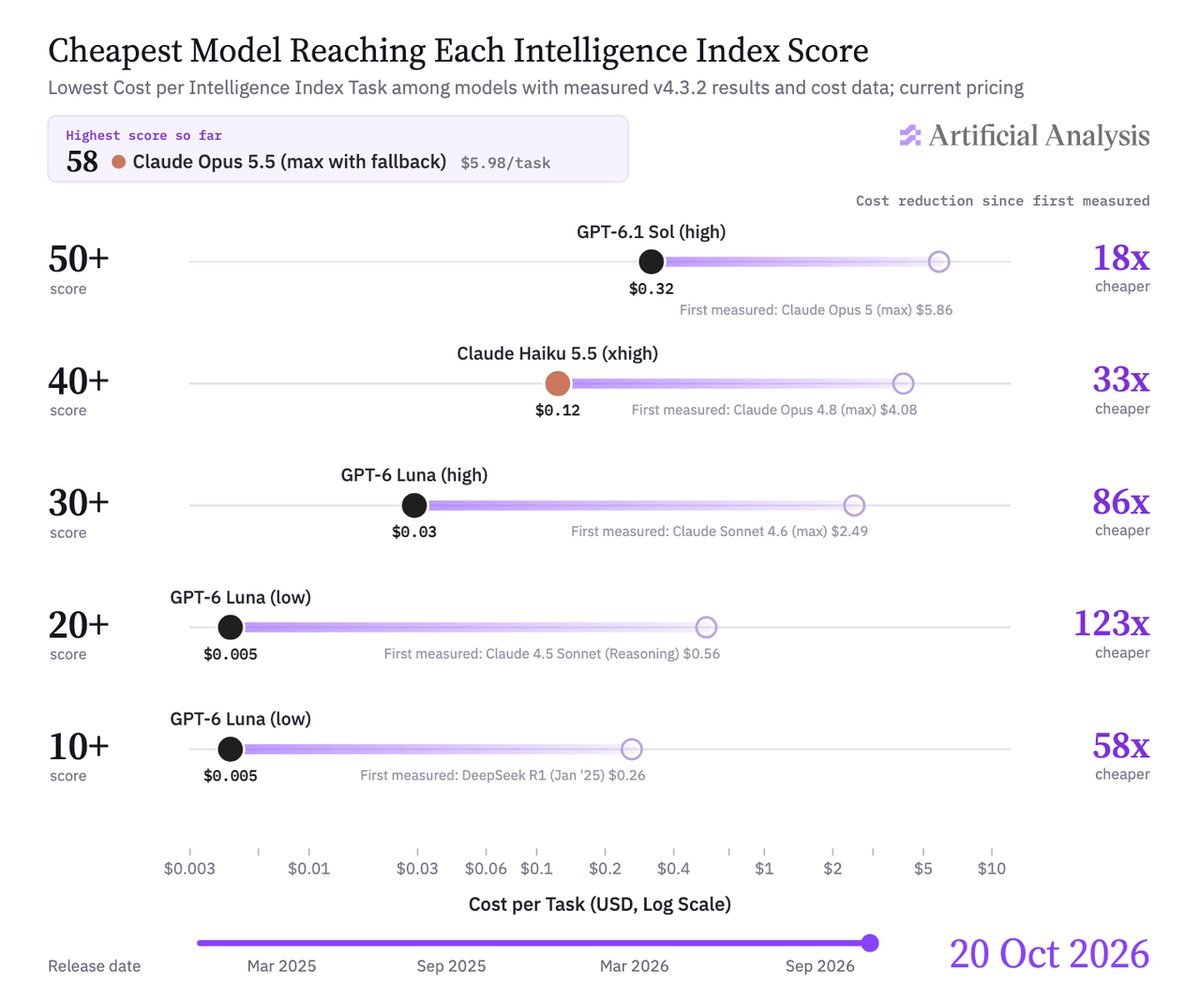Click GPT-6 Luna (low) dot in 10+ row
Screen dimensions: 1200x999
click(230, 750)
